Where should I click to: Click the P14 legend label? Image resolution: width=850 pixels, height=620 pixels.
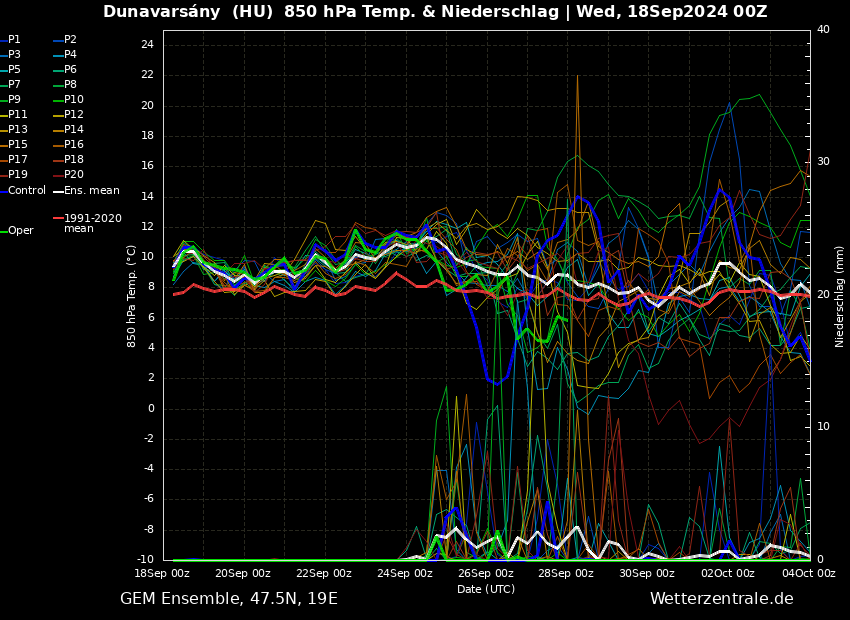pos(74,130)
